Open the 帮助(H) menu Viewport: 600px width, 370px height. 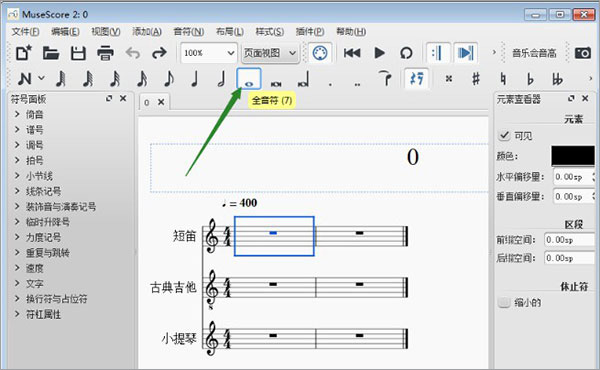[351, 31]
